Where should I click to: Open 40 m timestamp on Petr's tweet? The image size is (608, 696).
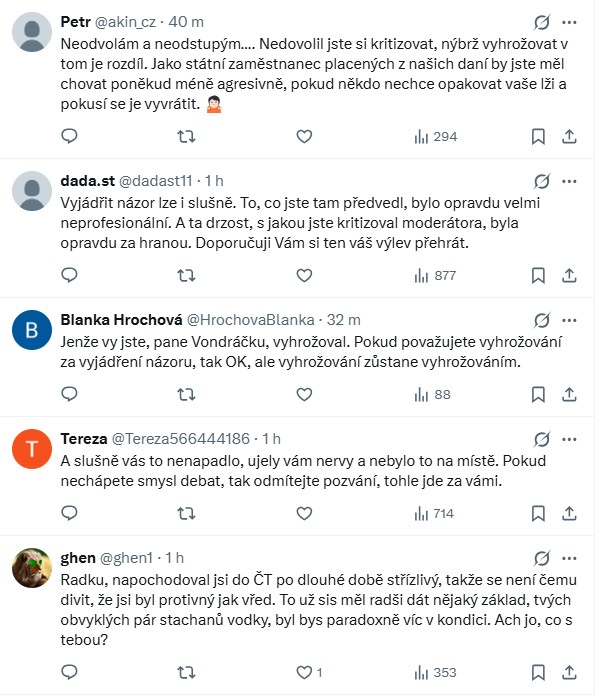(x=195, y=22)
